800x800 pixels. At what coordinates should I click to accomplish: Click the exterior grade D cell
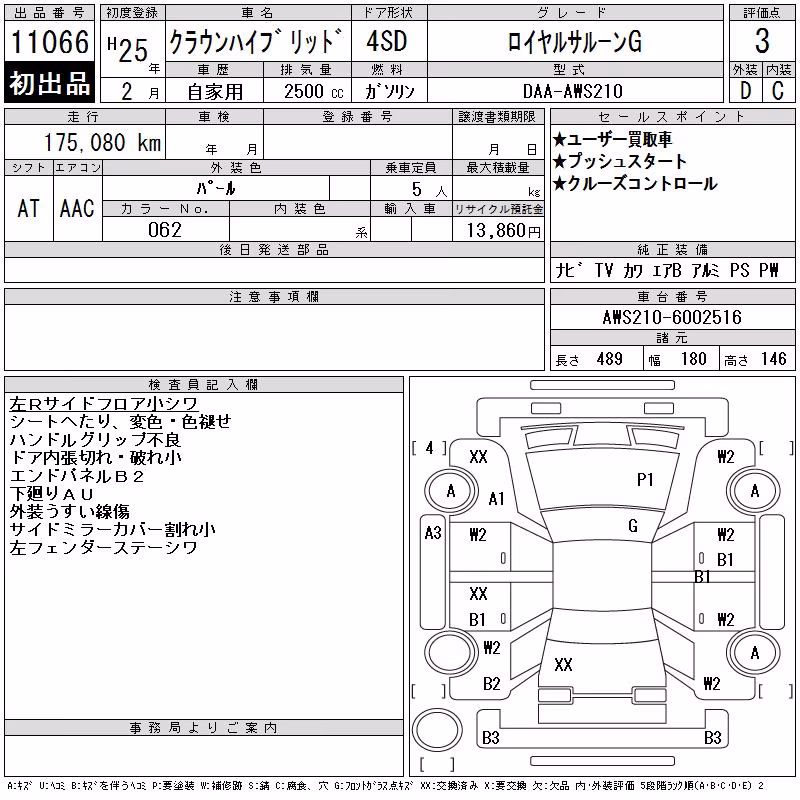coord(745,90)
